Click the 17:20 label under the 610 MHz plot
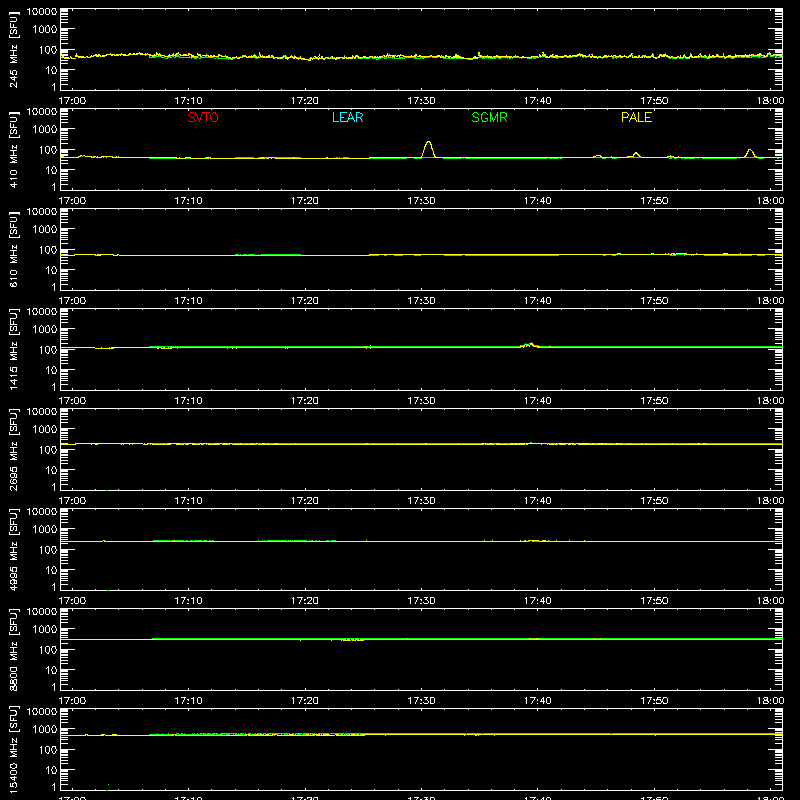Image resolution: width=800 pixels, height=800 pixels. tap(305, 301)
